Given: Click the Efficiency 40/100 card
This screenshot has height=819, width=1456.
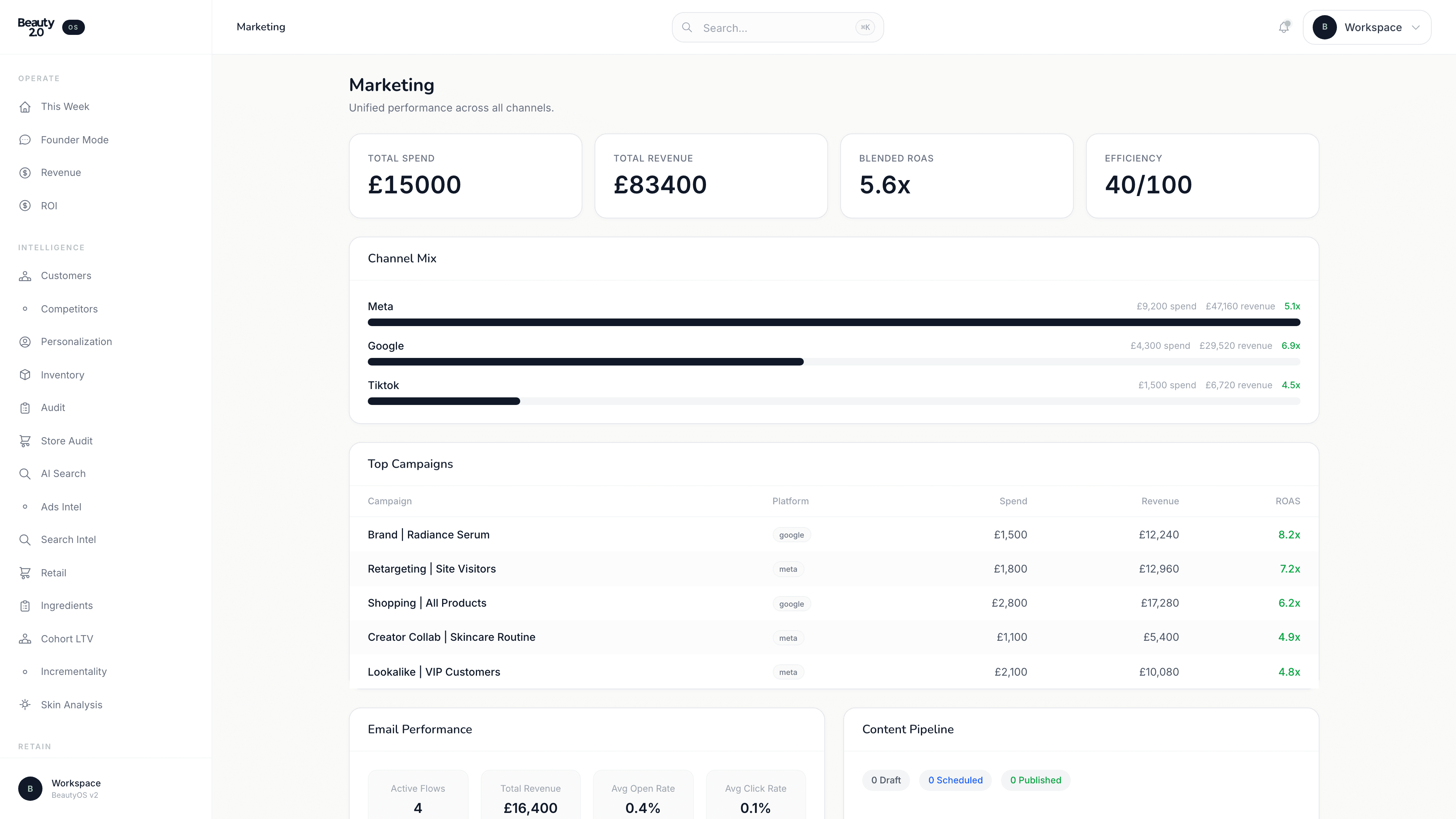Looking at the screenshot, I should tap(1202, 176).
